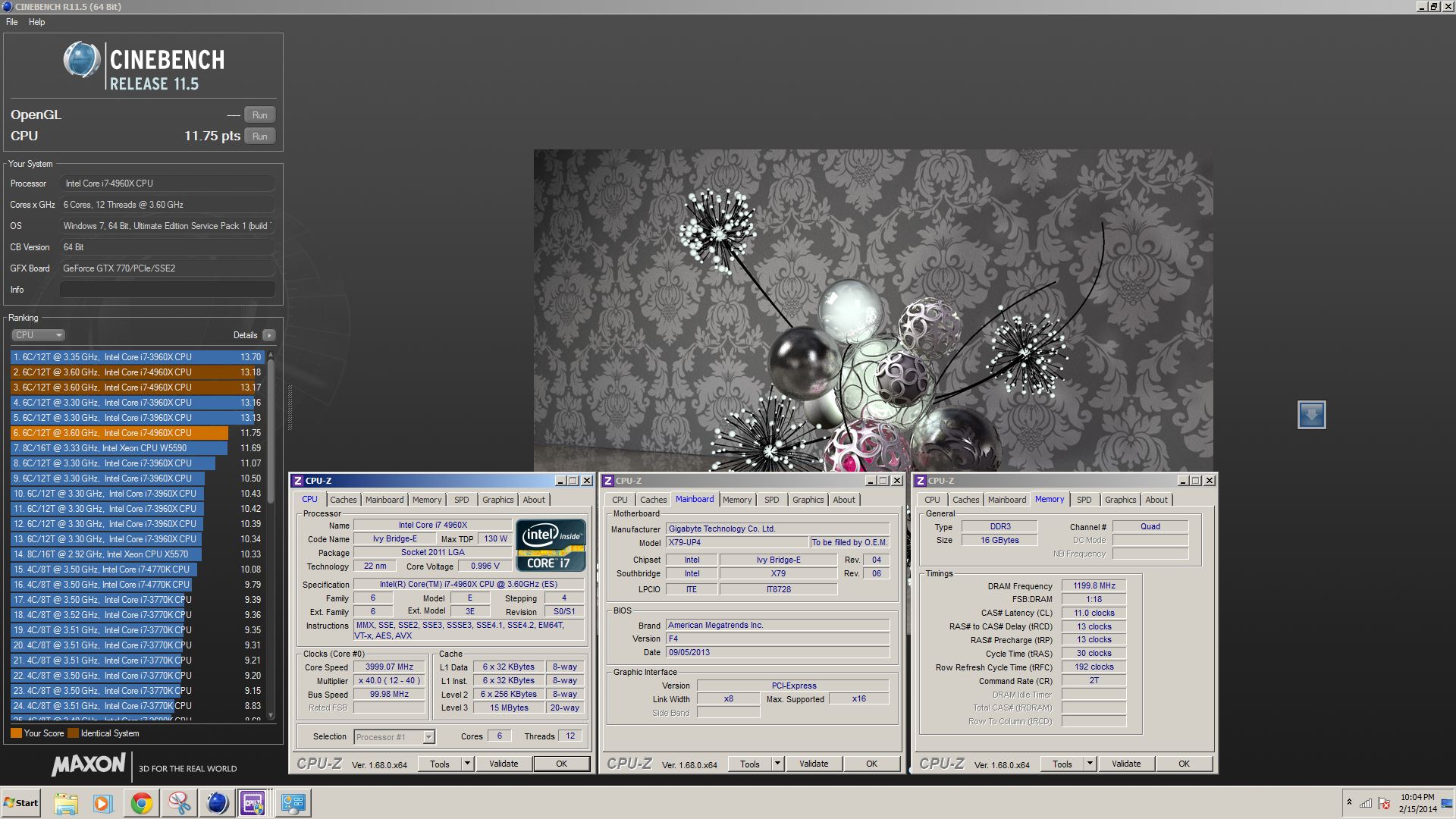Click the CPU-Z title icon of the CPU window
The height and width of the screenshot is (819, 1456).
tap(297, 481)
